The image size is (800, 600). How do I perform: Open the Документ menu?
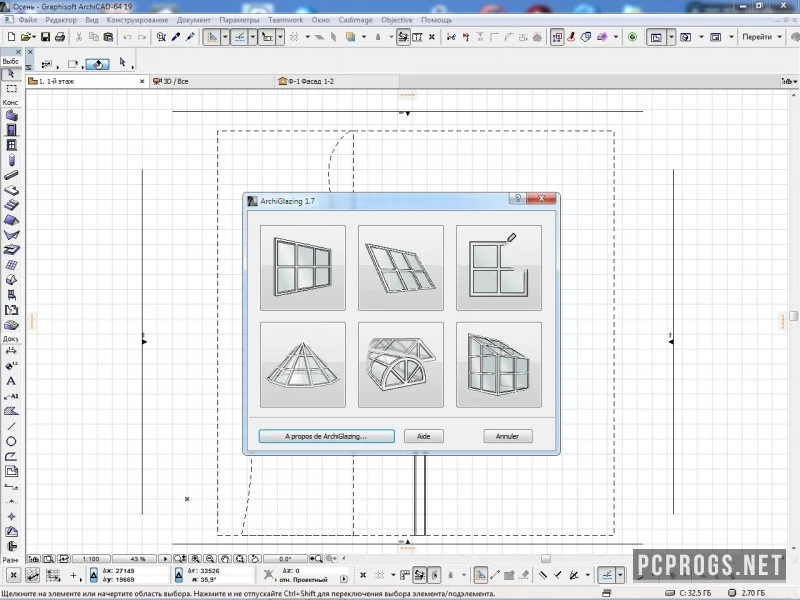pyautogui.click(x=193, y=20)
